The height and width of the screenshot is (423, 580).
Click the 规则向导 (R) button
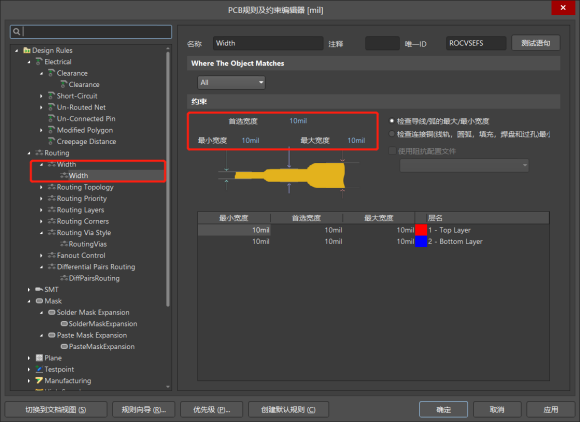tap(144, 410)
